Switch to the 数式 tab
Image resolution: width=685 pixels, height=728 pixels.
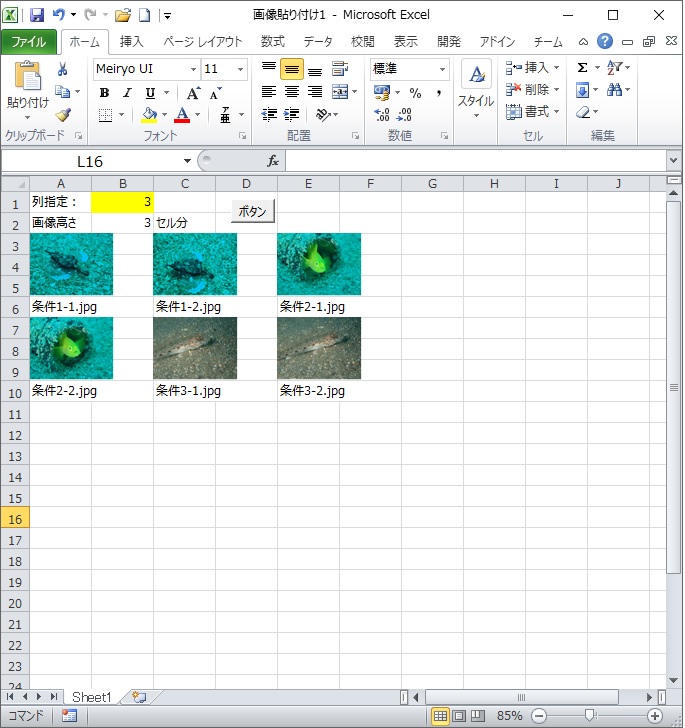273,42
